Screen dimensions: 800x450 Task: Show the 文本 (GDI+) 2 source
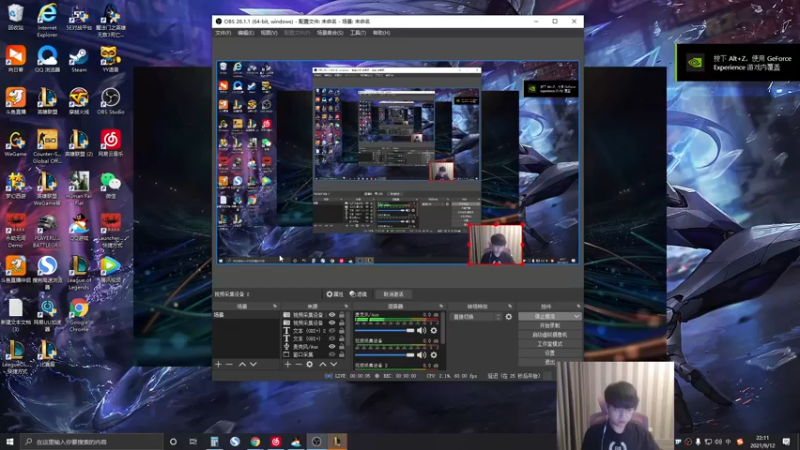pos(332,331)
